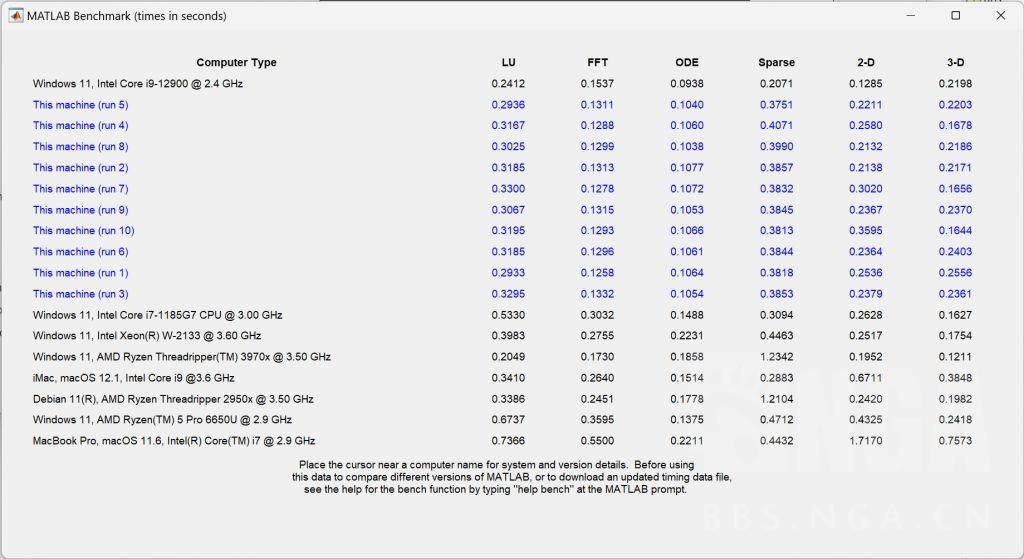Screen dimensions: 1024x559
Task: Click FFT value 0.1537 for i9-12900
Action: 598,84
